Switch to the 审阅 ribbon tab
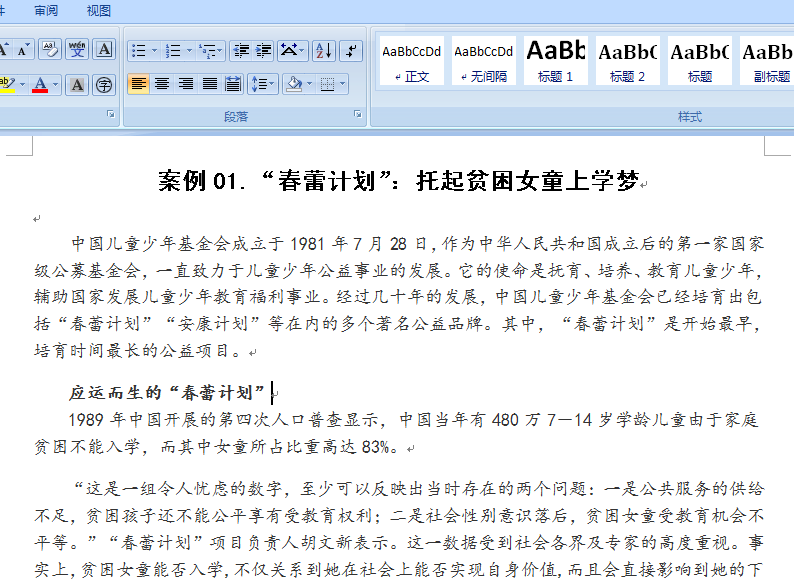This screenshot has height=586, width=794. point(46,11)
